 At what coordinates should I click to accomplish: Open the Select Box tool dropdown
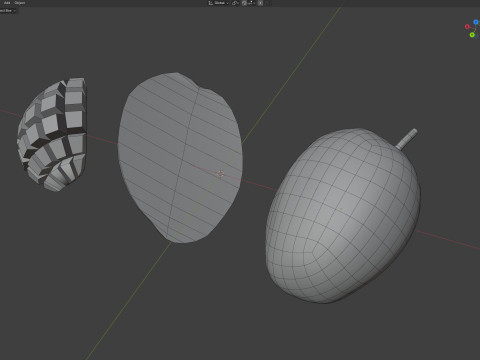point(7,11)
